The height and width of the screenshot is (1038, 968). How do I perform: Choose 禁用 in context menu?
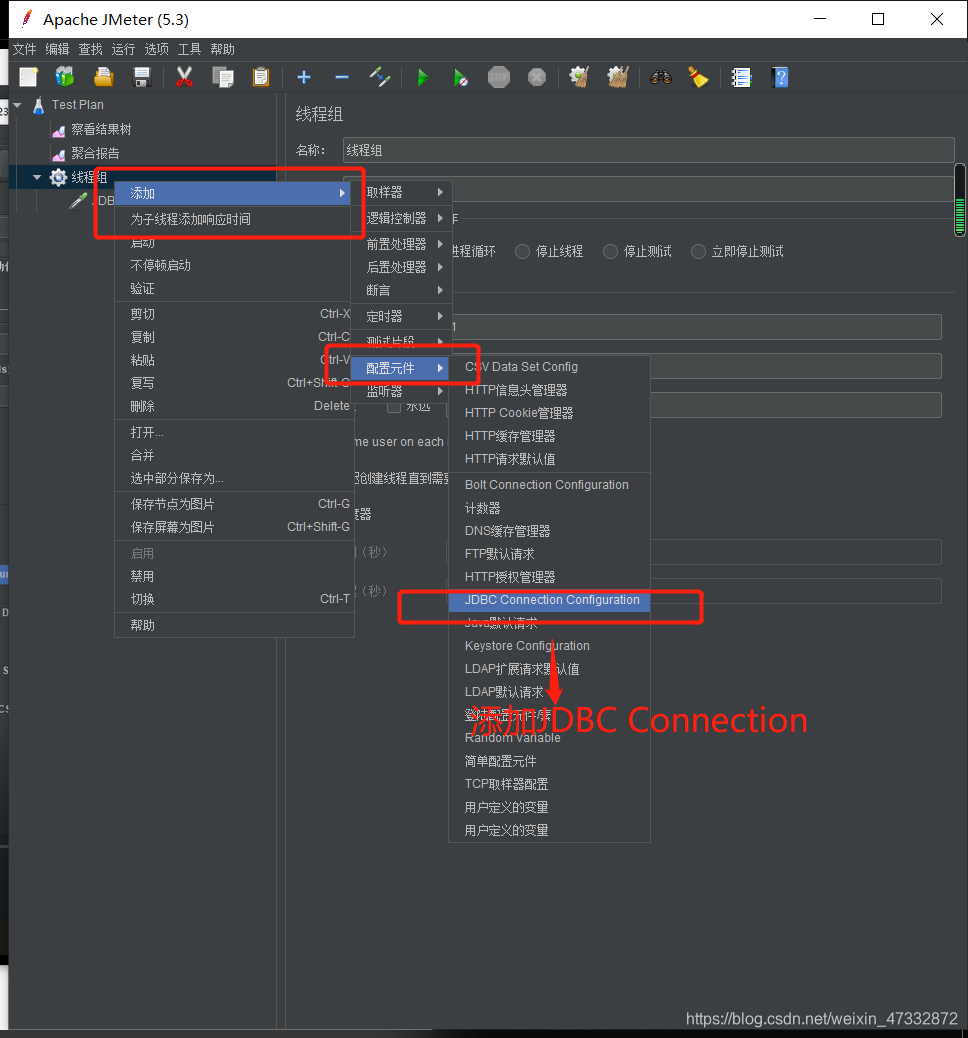pyautogui.click(x=234, y=577)
